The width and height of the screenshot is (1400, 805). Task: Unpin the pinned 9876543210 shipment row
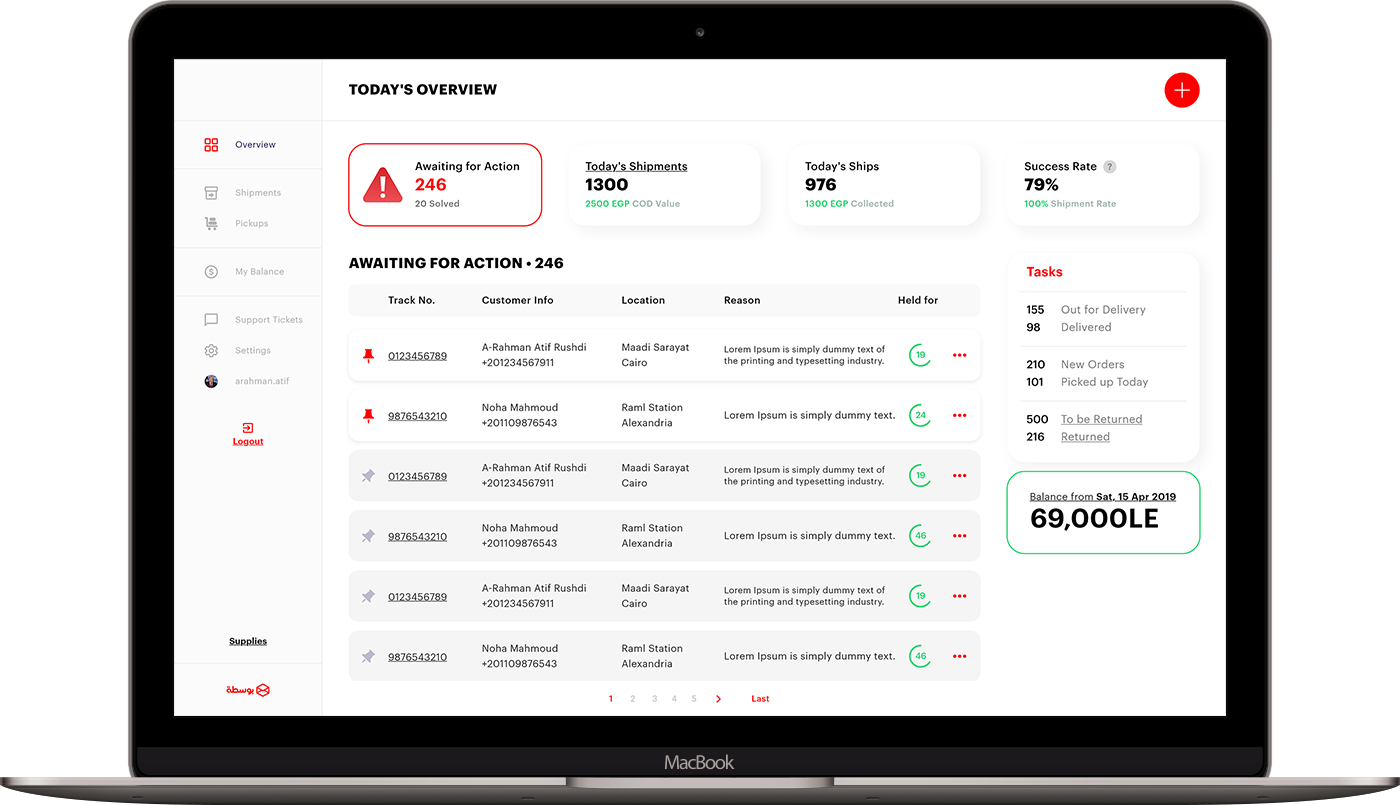point(368,415)
